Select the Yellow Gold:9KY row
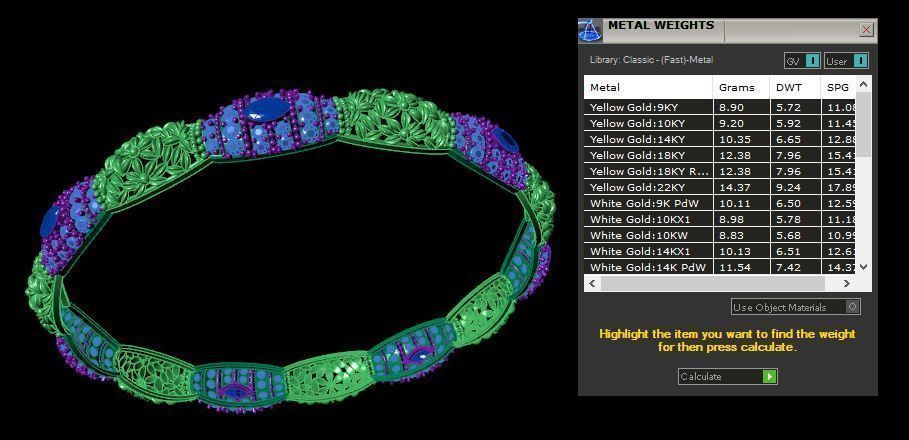Viewport: 909px width, 440px height. click(x=720, y=107)
